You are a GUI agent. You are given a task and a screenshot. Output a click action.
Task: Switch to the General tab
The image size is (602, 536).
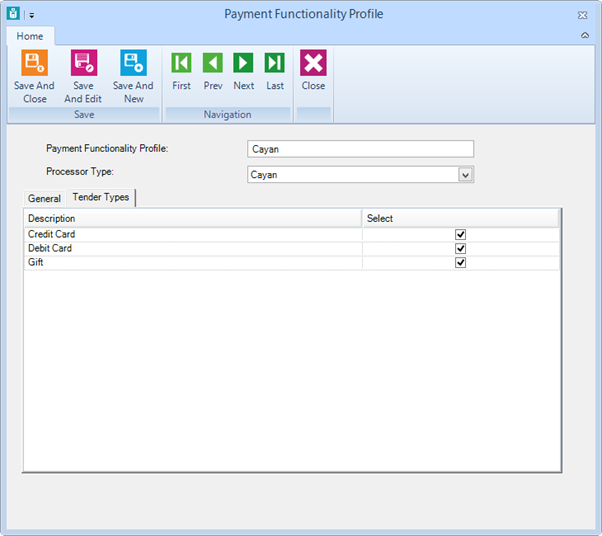point(44,199)
